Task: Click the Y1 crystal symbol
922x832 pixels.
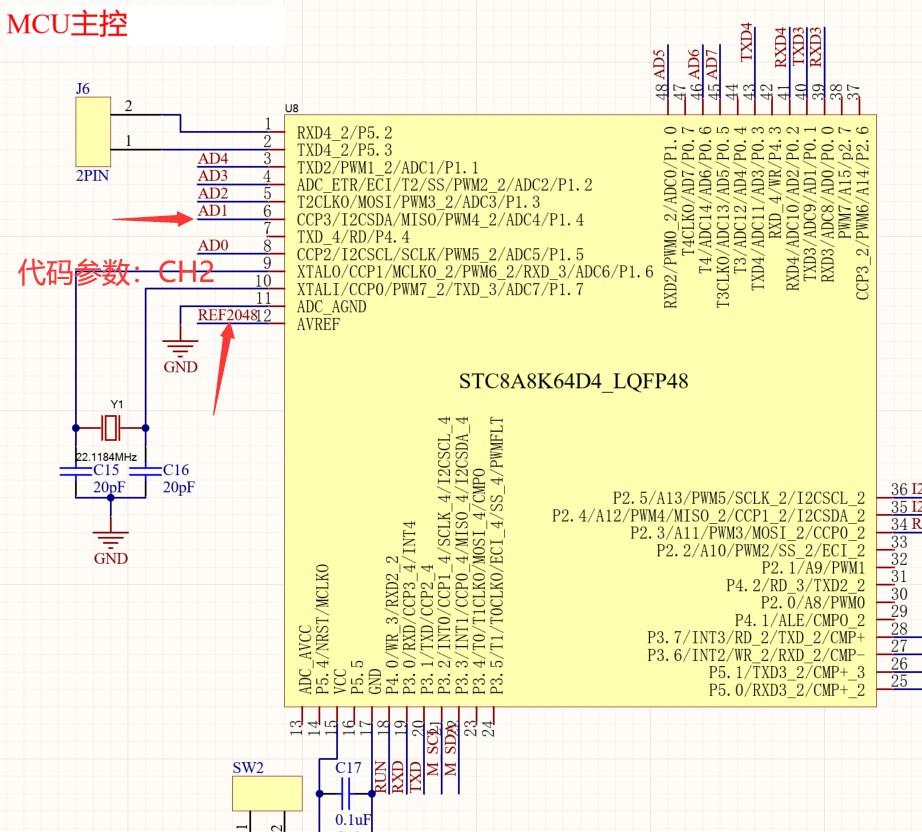Action: point(111,427)
